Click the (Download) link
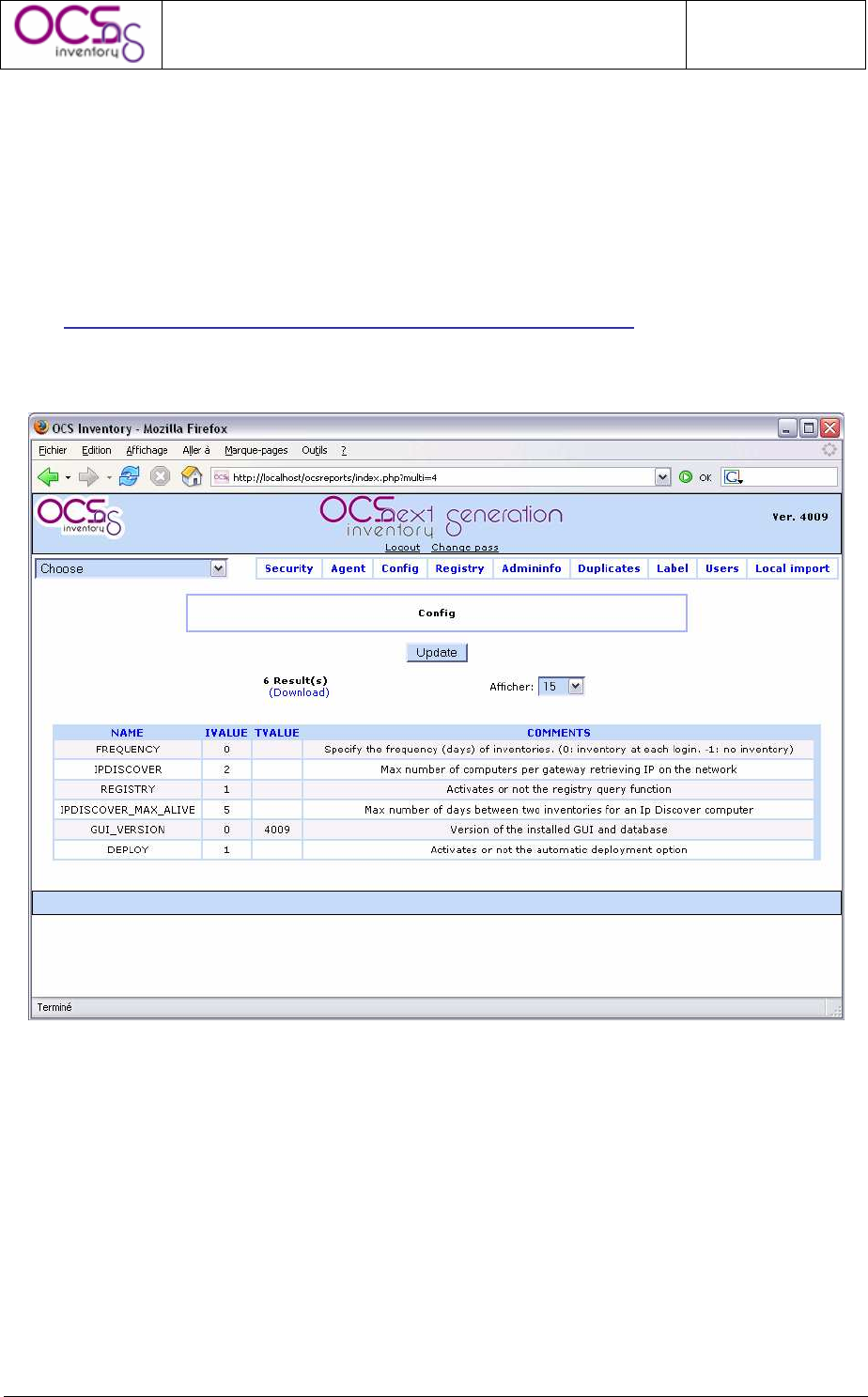The height and width of the screenshot is (1397, 868). click(x=299, y=692)
